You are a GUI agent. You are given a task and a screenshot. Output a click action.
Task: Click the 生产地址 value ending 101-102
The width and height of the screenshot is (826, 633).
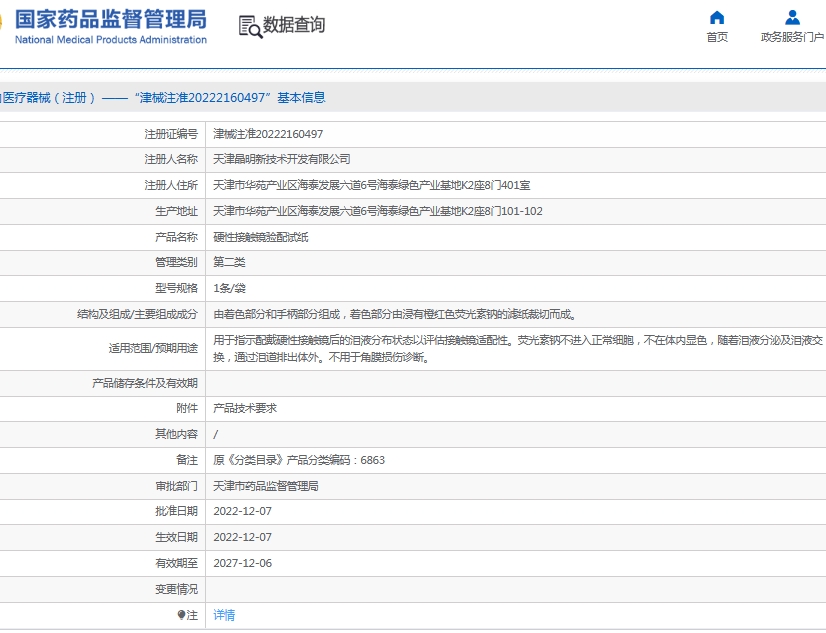coord(378,211)
